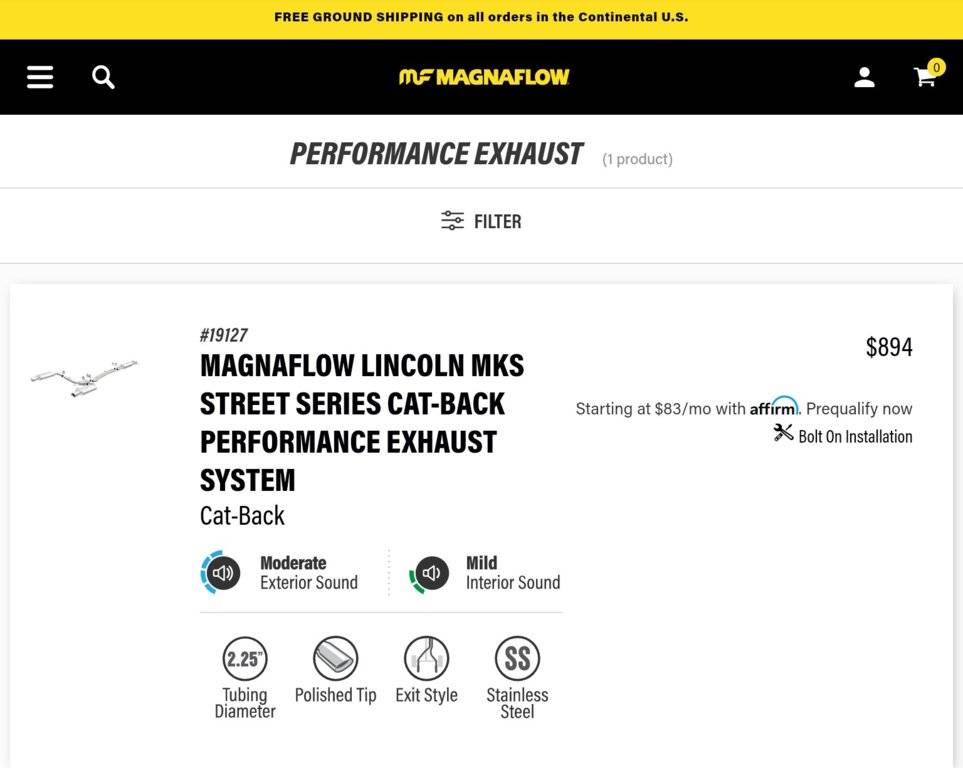This screenshot has height=768, width=963.
Task: Click the search magnifier icon
Action: pos(103,77)
